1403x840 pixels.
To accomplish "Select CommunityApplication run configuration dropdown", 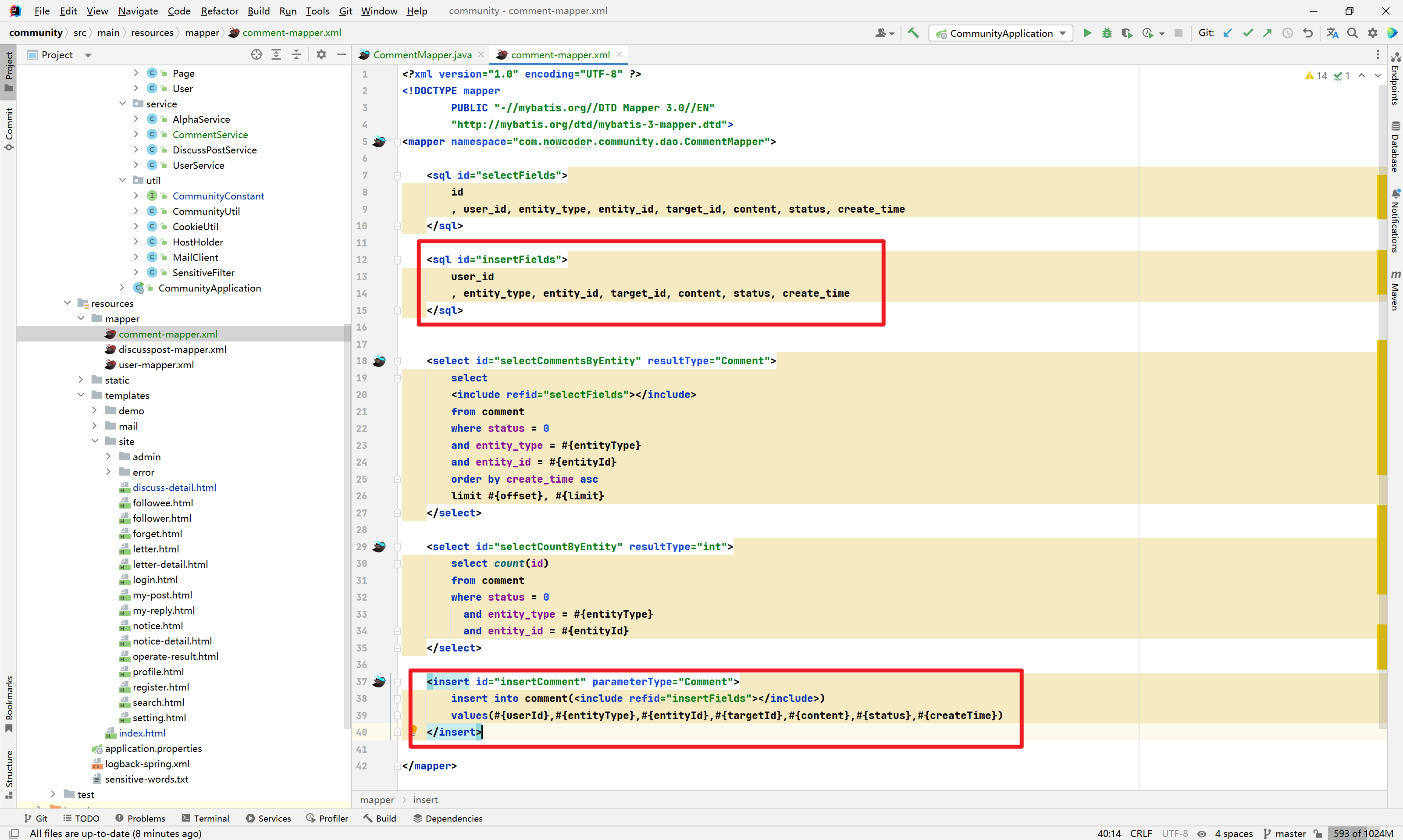I will click(x=1000, y=34).
